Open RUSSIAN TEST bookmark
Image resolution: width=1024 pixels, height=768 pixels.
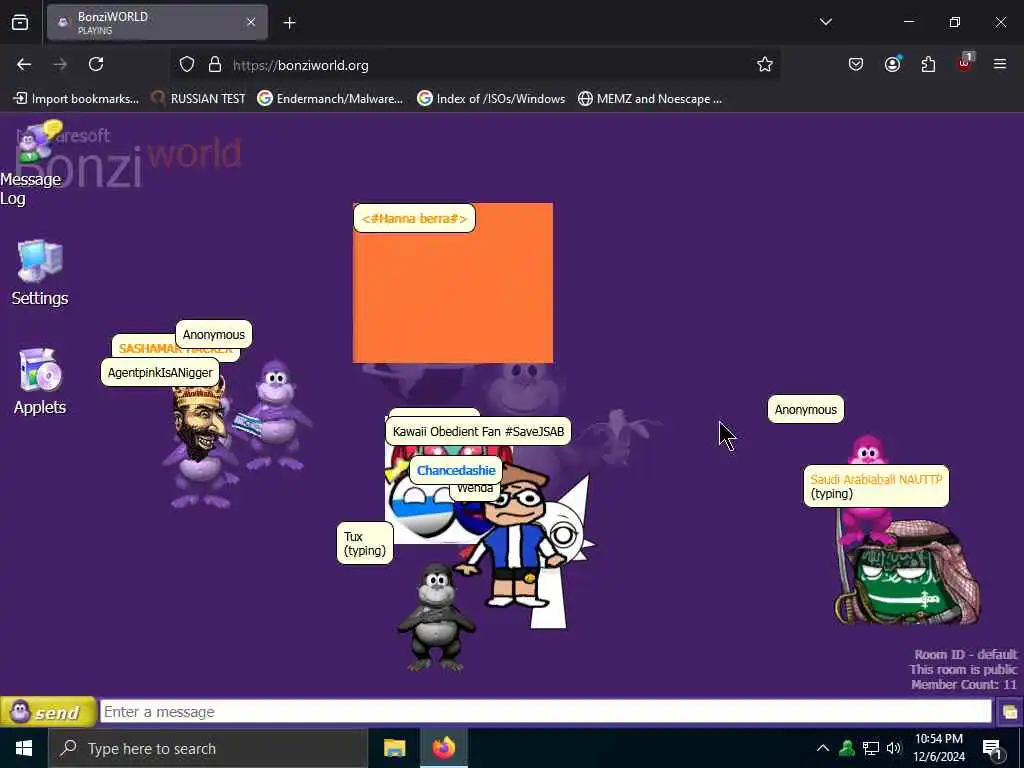(x=198, y=99)
